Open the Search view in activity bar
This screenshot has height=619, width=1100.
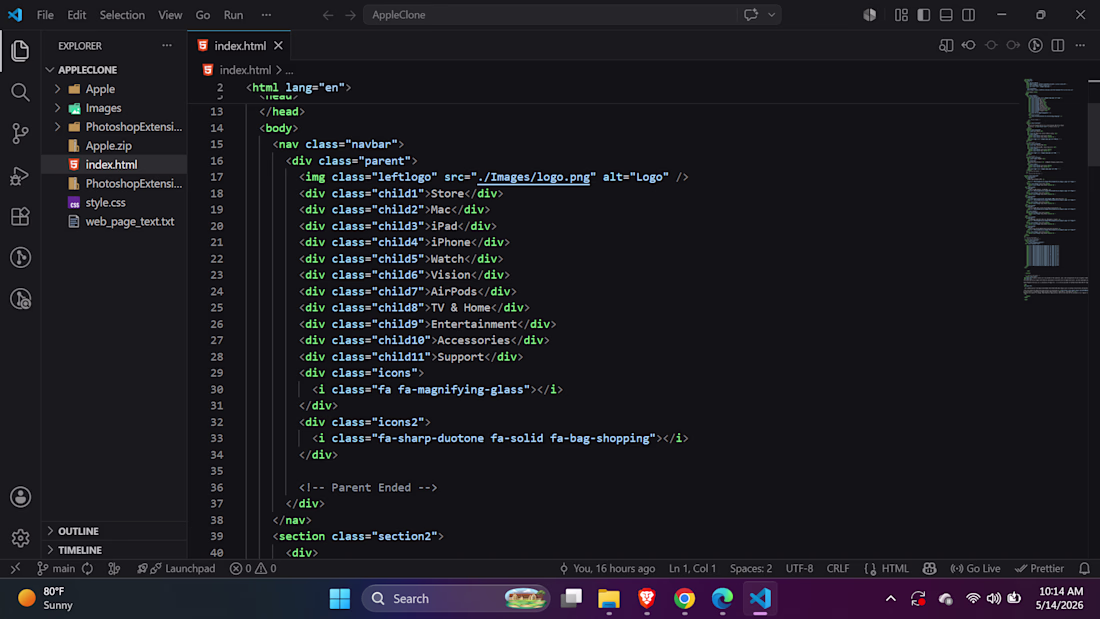20,92
